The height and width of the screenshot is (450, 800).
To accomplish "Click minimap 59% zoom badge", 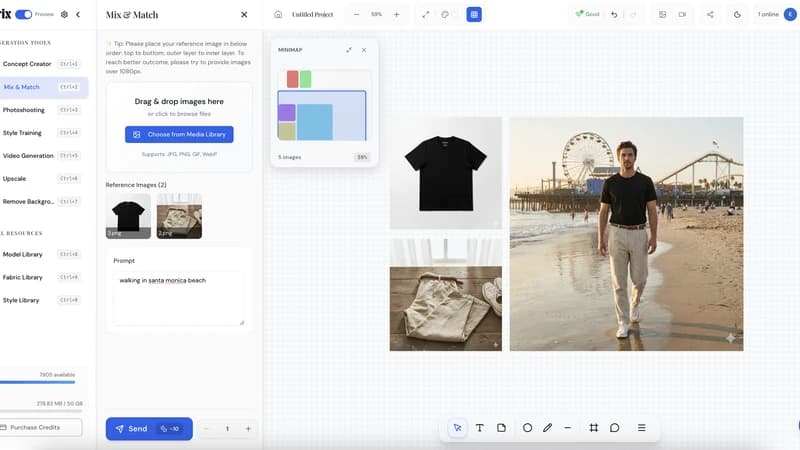I will 362,157.
